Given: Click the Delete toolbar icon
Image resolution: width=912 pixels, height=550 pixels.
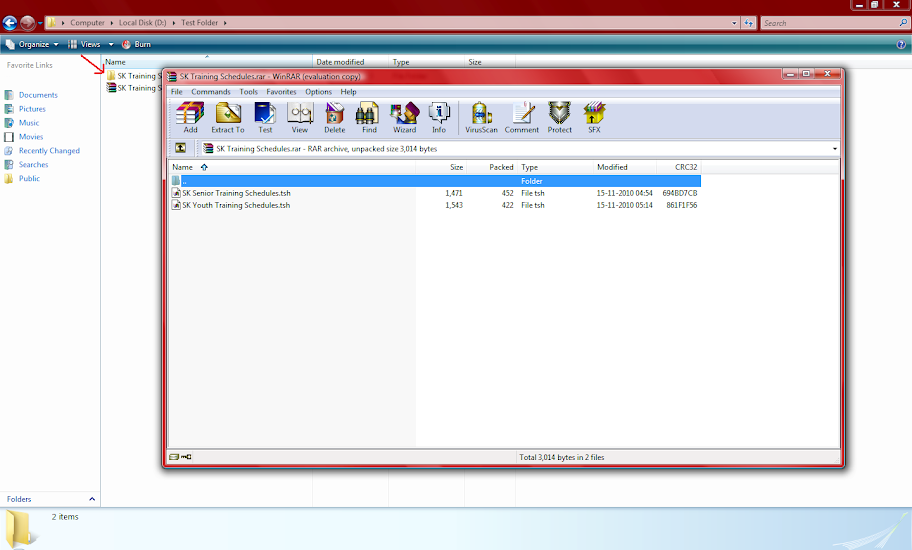Looking at the screenshot, I should point(335,117).
